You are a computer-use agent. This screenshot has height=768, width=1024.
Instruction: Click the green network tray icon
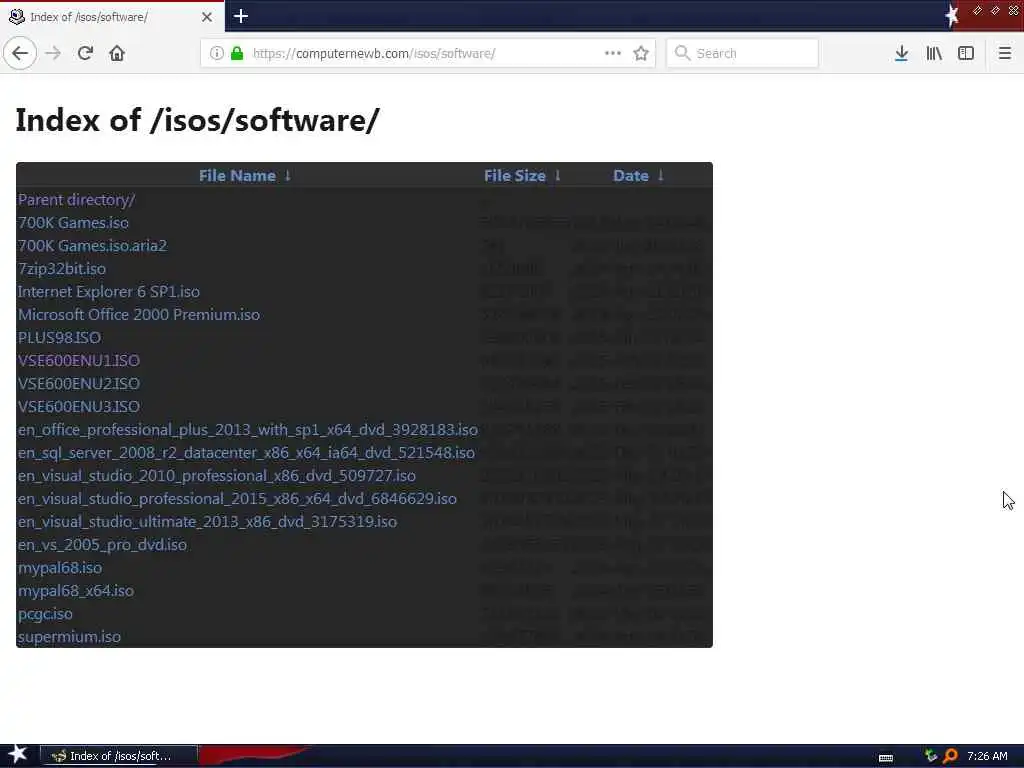click(x=931, y=756)
